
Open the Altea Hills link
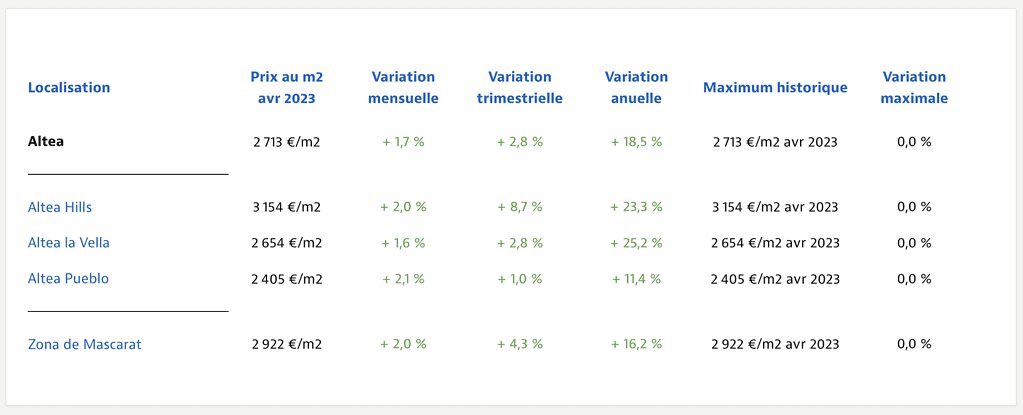[60, 207]
